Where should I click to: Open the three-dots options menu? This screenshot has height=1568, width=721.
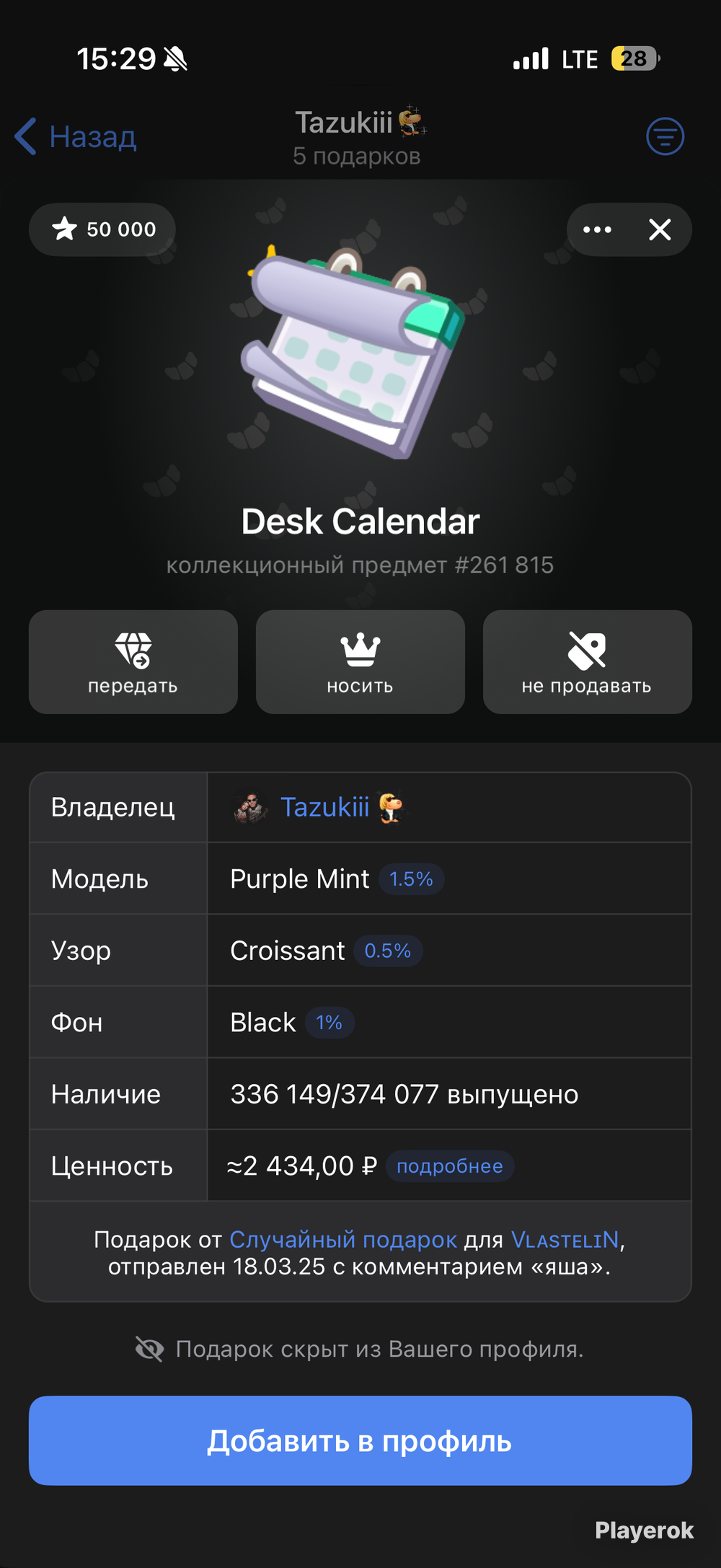[597, 229]
